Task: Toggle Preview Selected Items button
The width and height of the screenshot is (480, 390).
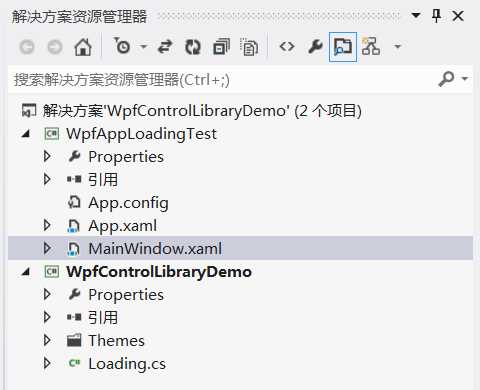Action: [343, 47]
